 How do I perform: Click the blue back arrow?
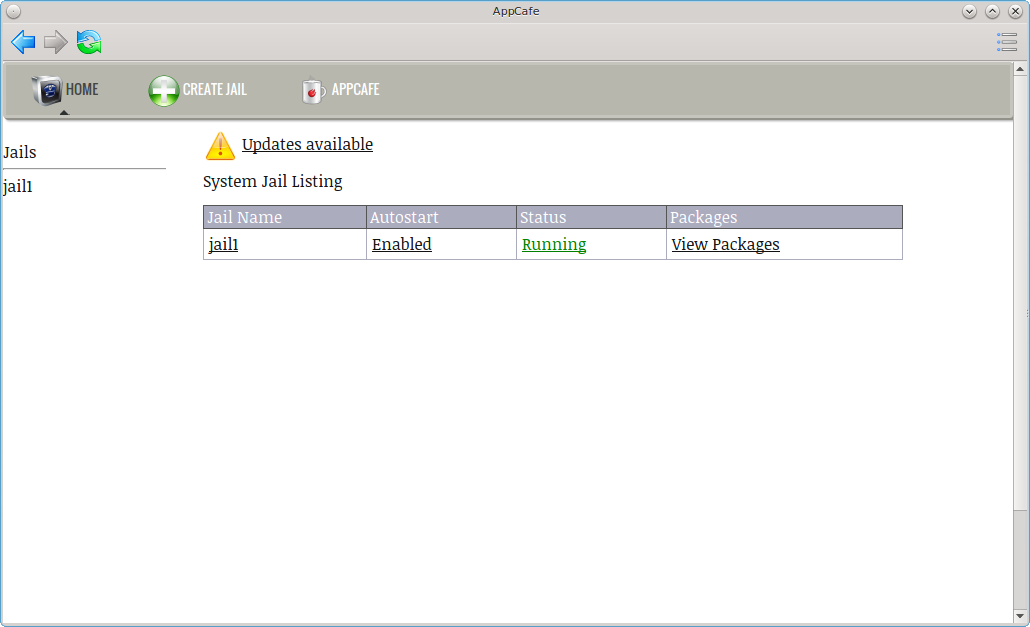pyautogui.click(x=23, y=42)
